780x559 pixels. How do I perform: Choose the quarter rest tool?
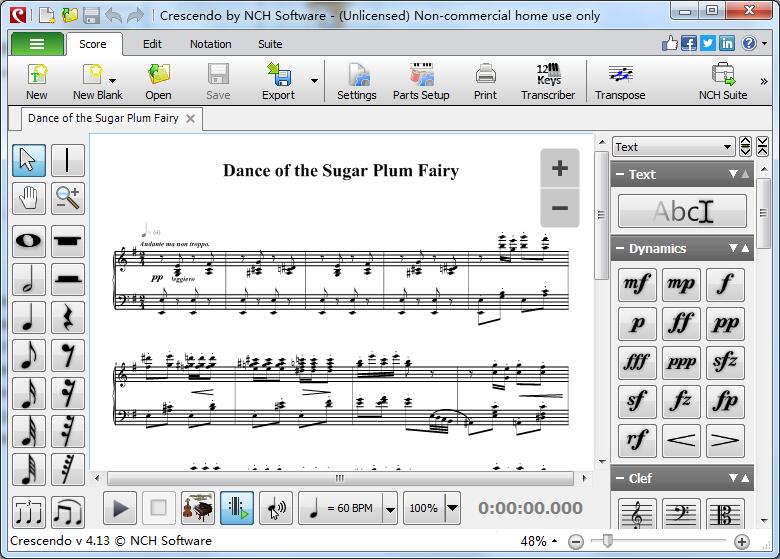point(68,317)
